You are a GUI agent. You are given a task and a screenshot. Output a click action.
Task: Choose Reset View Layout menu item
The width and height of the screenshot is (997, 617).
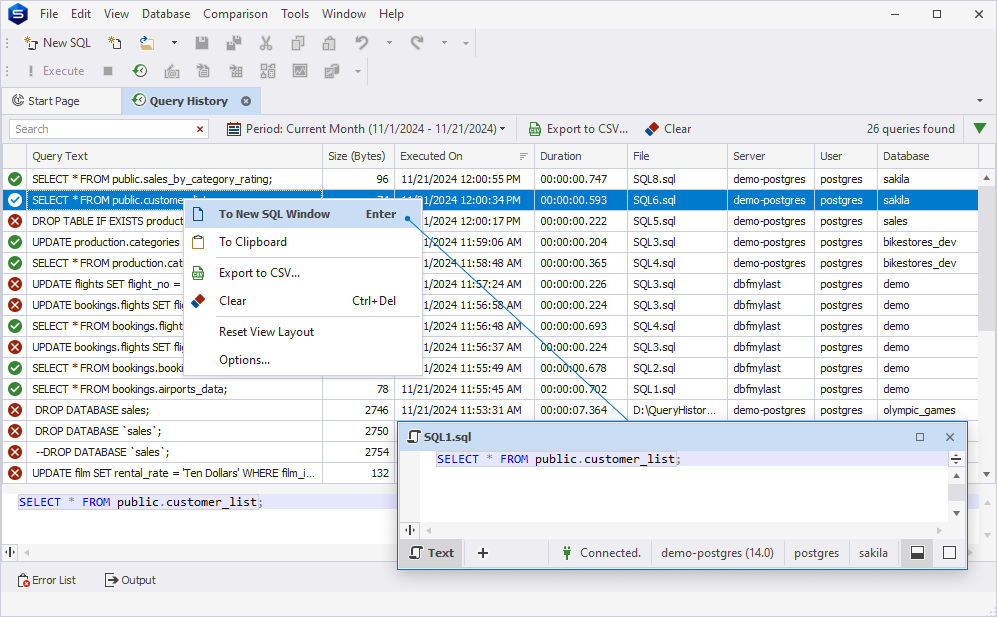pos(303,332)
